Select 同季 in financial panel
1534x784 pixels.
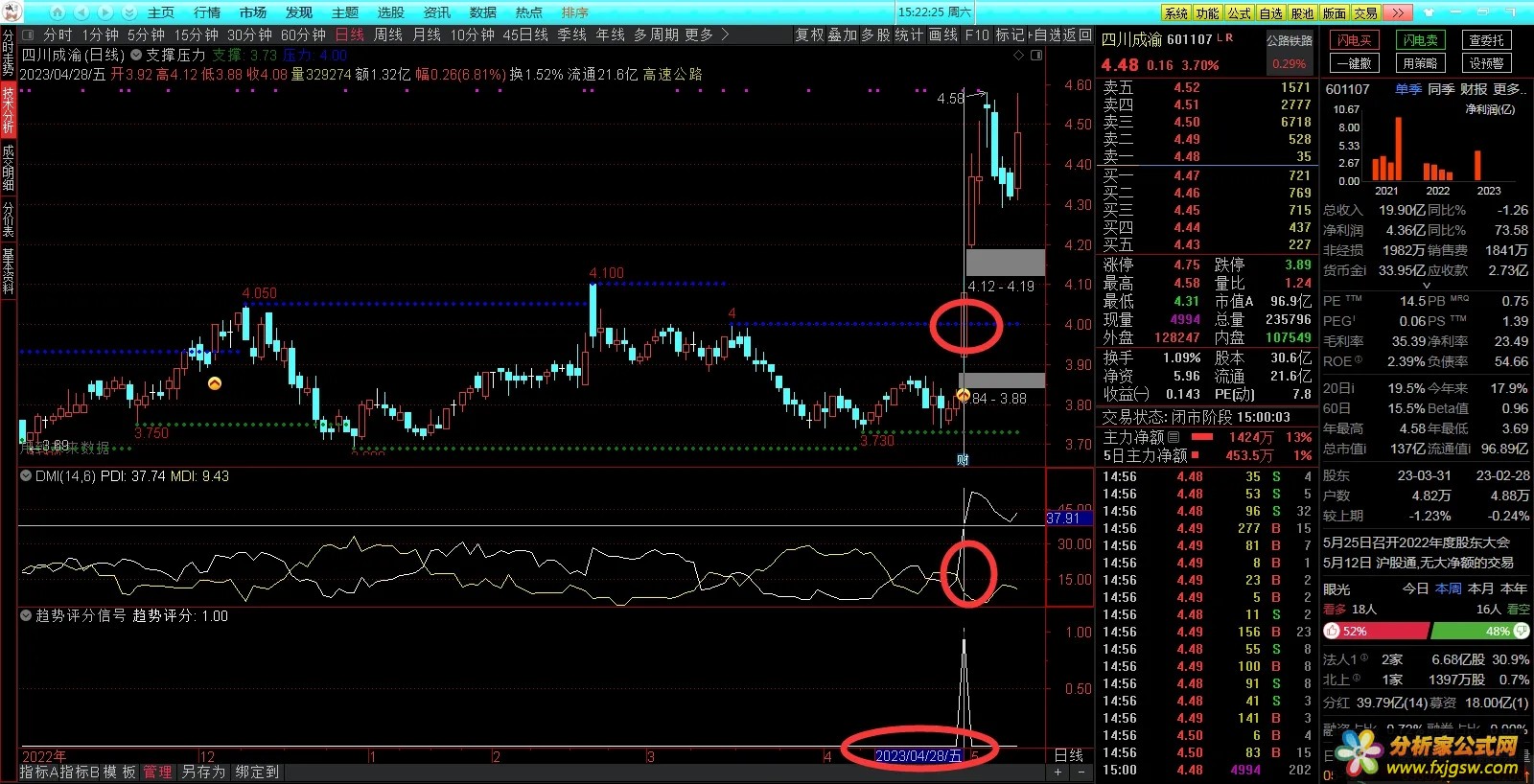1441,89
